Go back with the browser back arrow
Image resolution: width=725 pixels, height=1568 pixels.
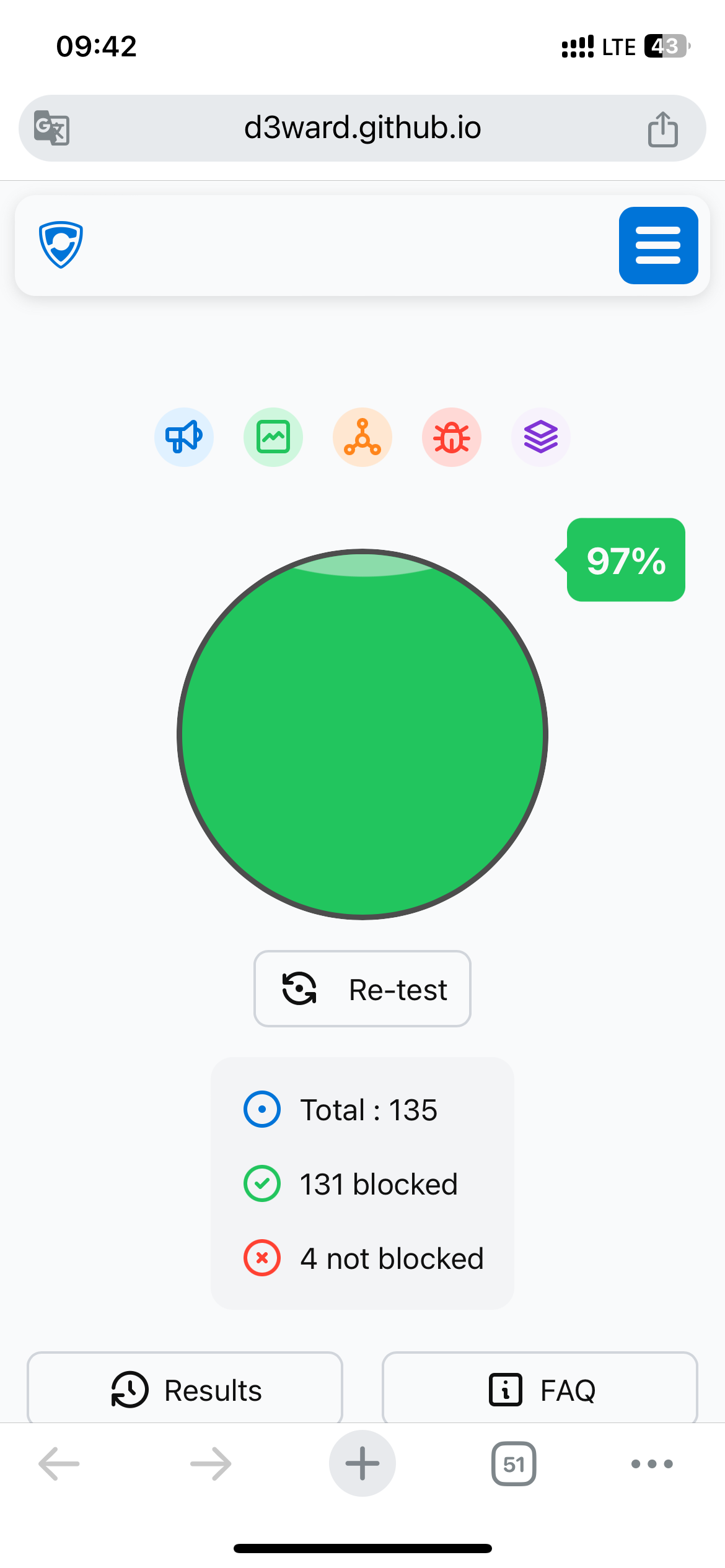click(59, 1464)
